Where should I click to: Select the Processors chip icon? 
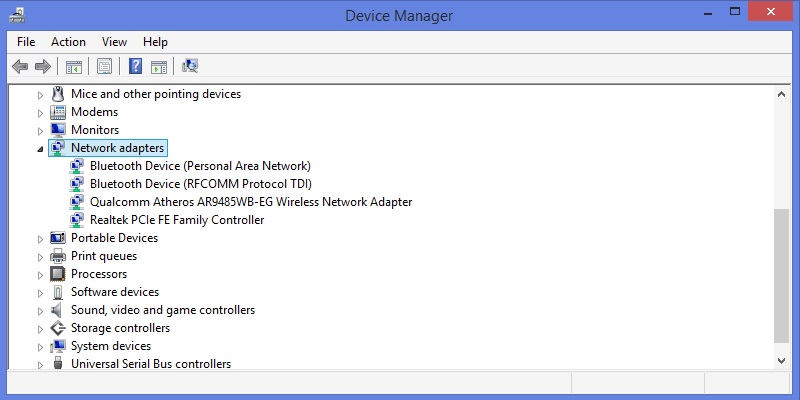58,274
